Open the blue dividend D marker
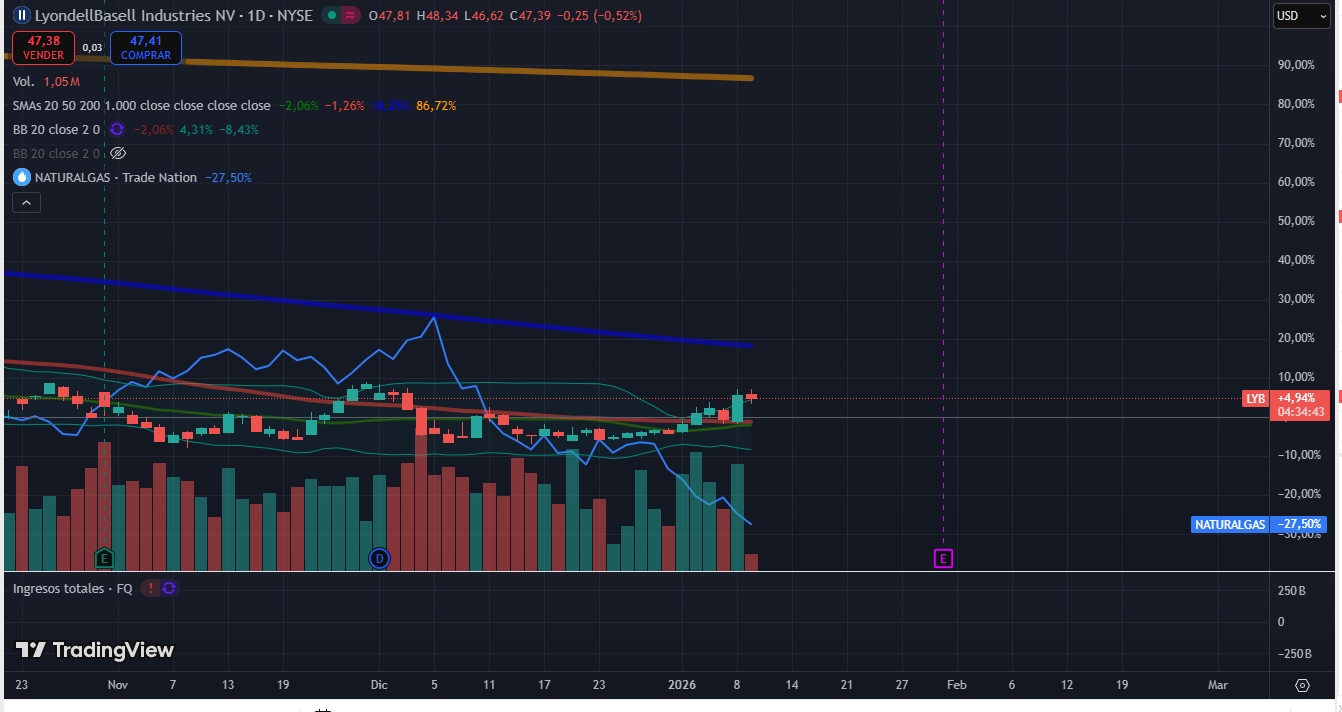 379,558
